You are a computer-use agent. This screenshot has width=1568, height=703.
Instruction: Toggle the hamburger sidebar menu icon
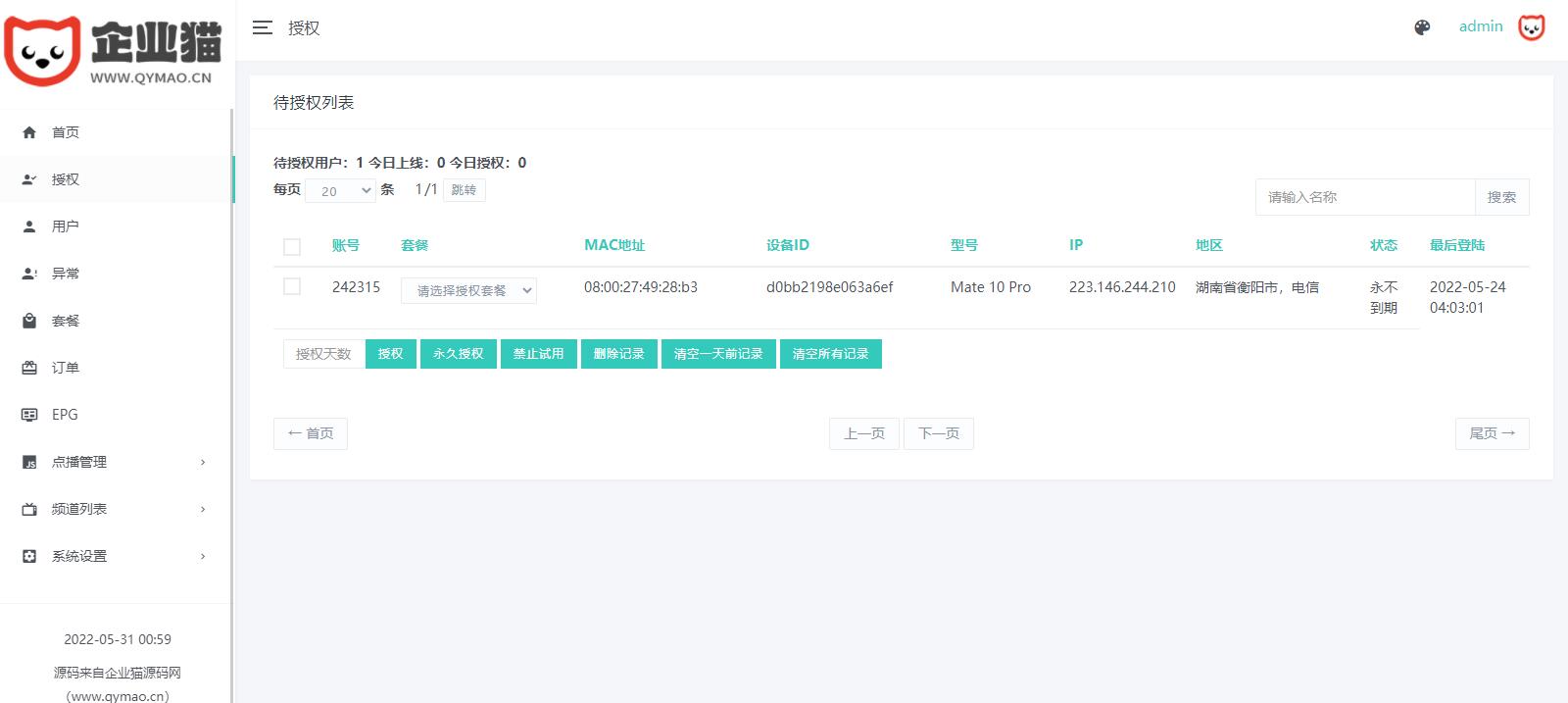[263, 27]
